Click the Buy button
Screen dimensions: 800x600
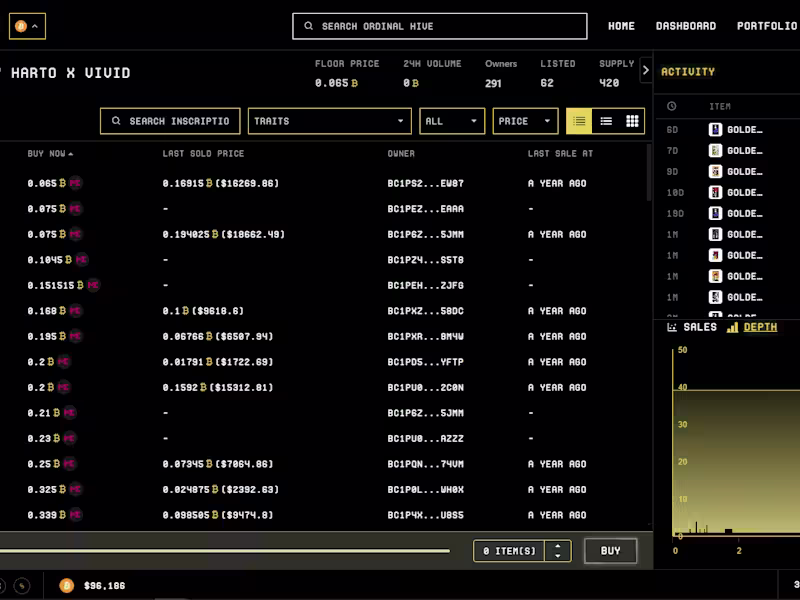610,551
